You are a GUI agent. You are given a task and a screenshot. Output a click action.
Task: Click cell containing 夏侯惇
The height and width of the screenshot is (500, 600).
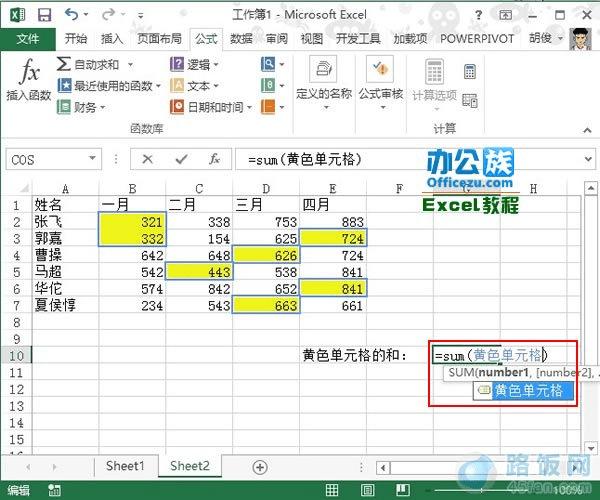click(65, 305)
